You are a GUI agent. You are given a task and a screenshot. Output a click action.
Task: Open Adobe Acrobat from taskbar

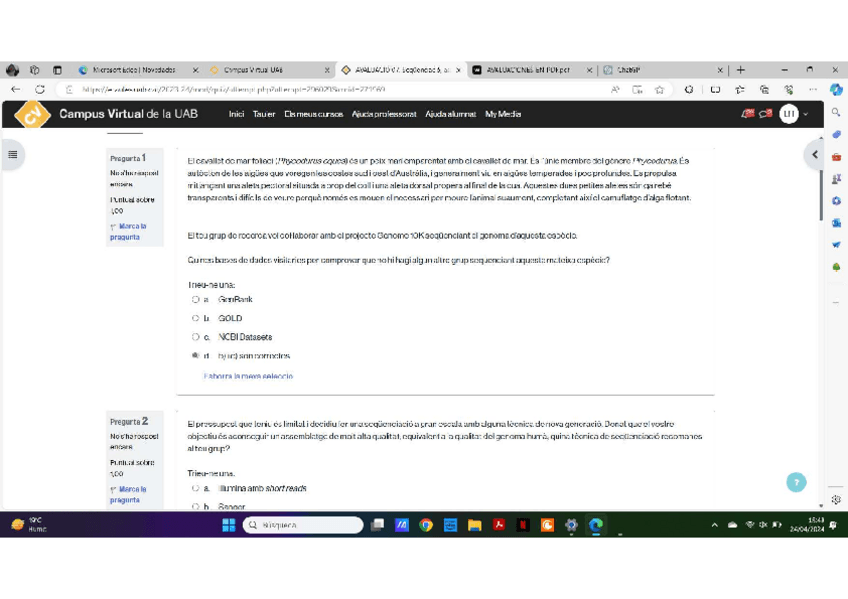click(x=499, y=525)
